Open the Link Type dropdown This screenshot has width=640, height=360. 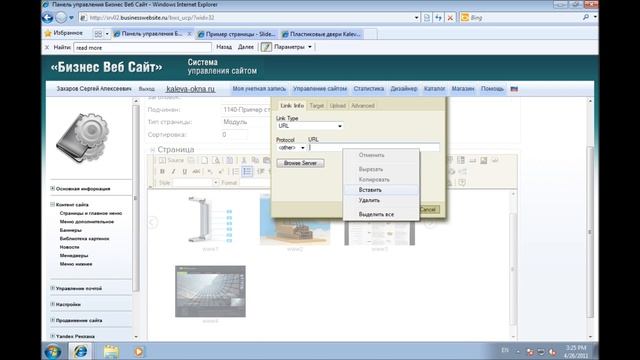(310, 126)
